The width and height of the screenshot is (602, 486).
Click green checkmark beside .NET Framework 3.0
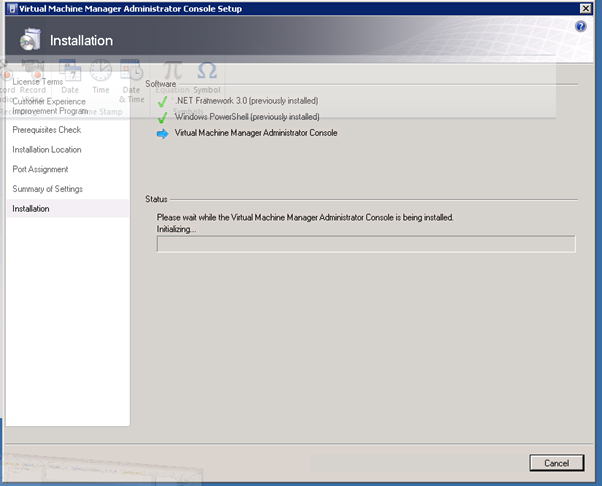(x=162, y=101)
